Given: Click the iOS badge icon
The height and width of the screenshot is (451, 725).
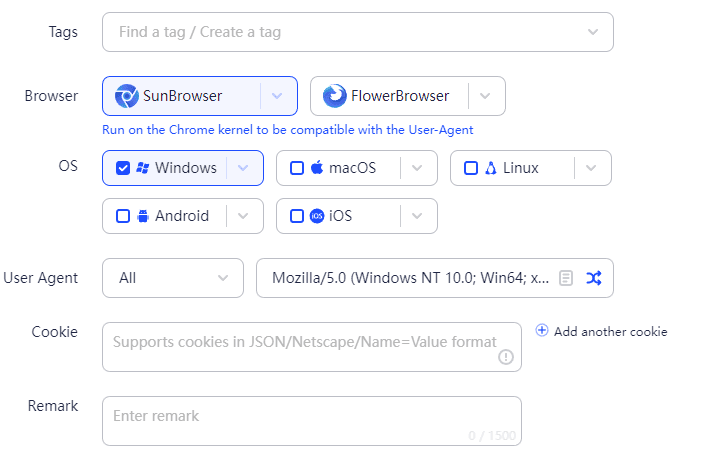Looking at the screenshot, I should tap(317, 216).
